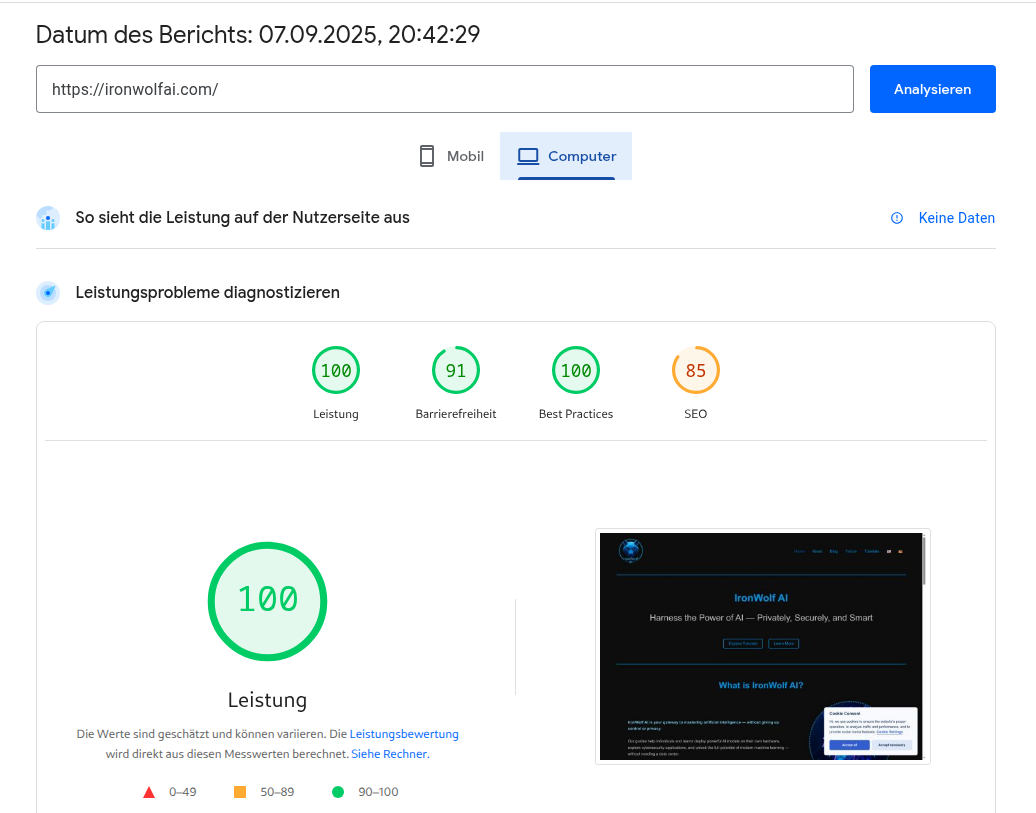This screenshot has height=813, width=1036.
Task: Click the Barrierefreiheit gauge showing 91
Action: 456,370
